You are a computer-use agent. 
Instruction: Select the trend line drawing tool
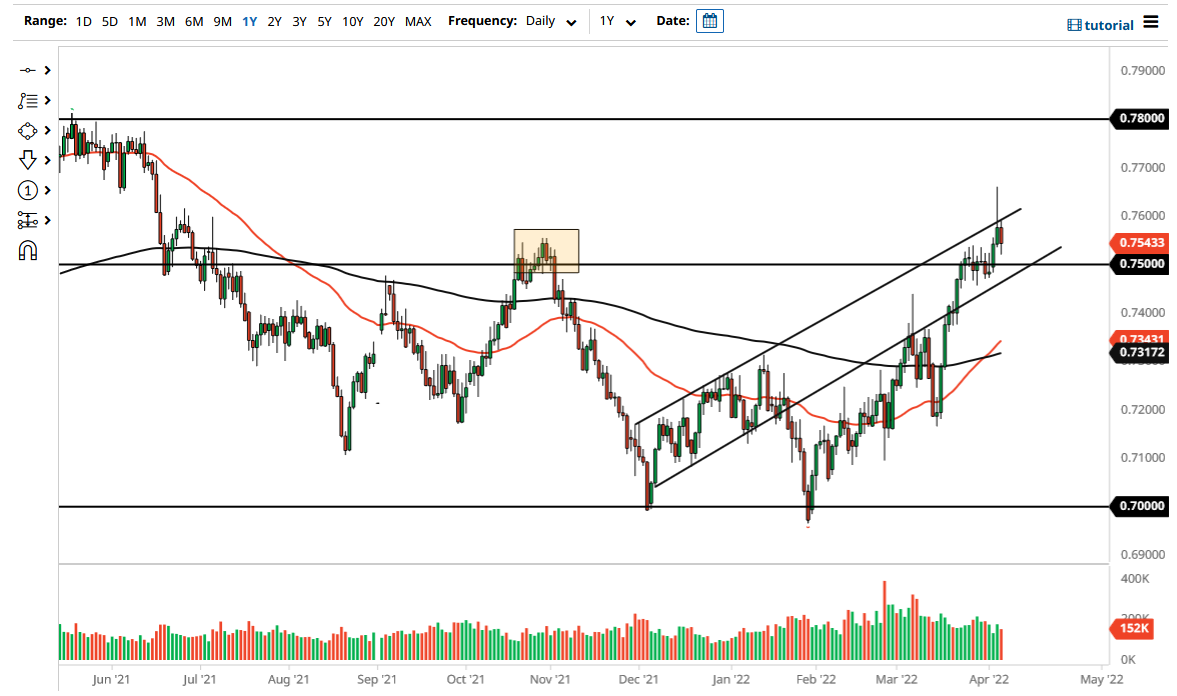point(27,71)
